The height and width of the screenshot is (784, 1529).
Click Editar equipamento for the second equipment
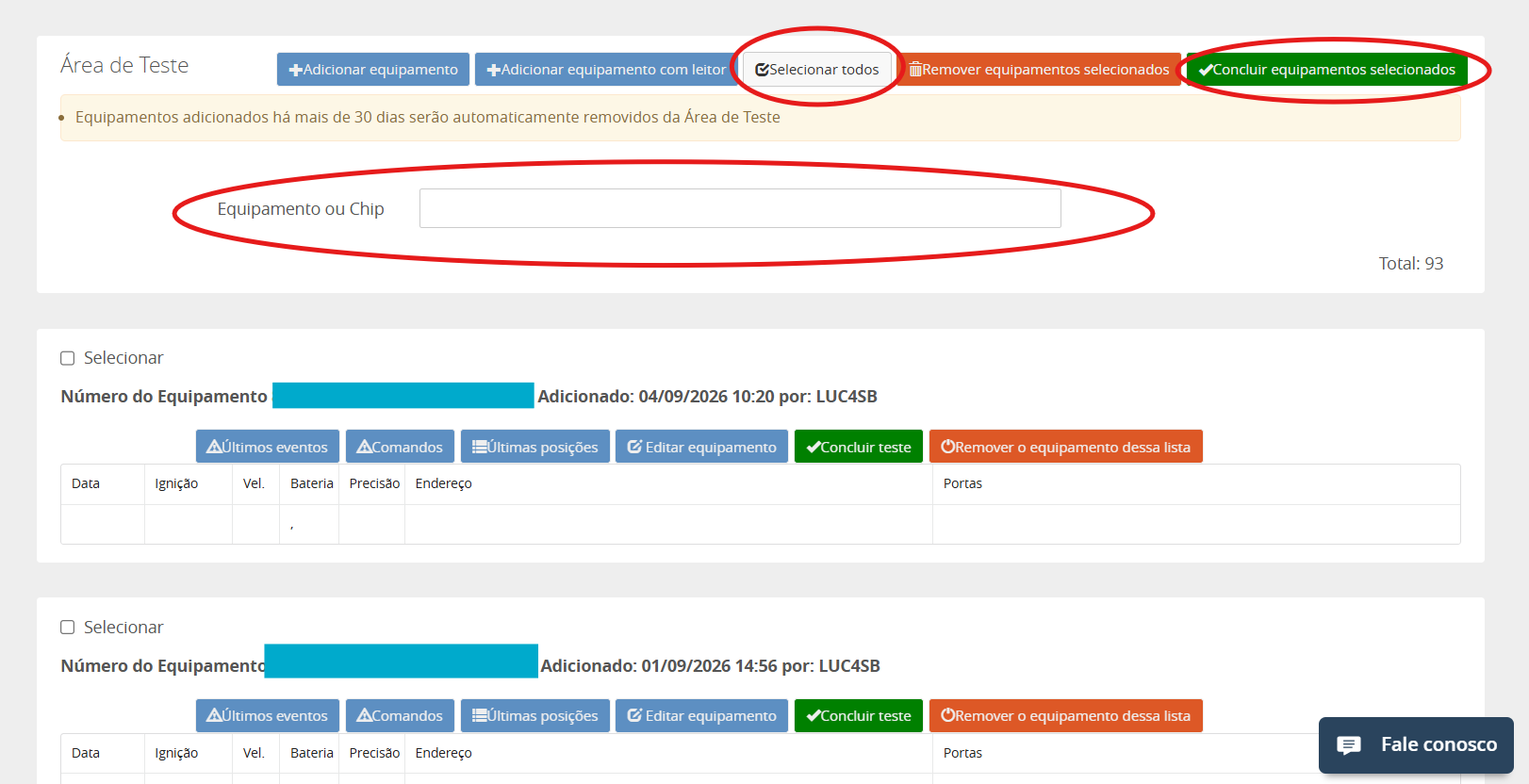click(x=701, y=715)
